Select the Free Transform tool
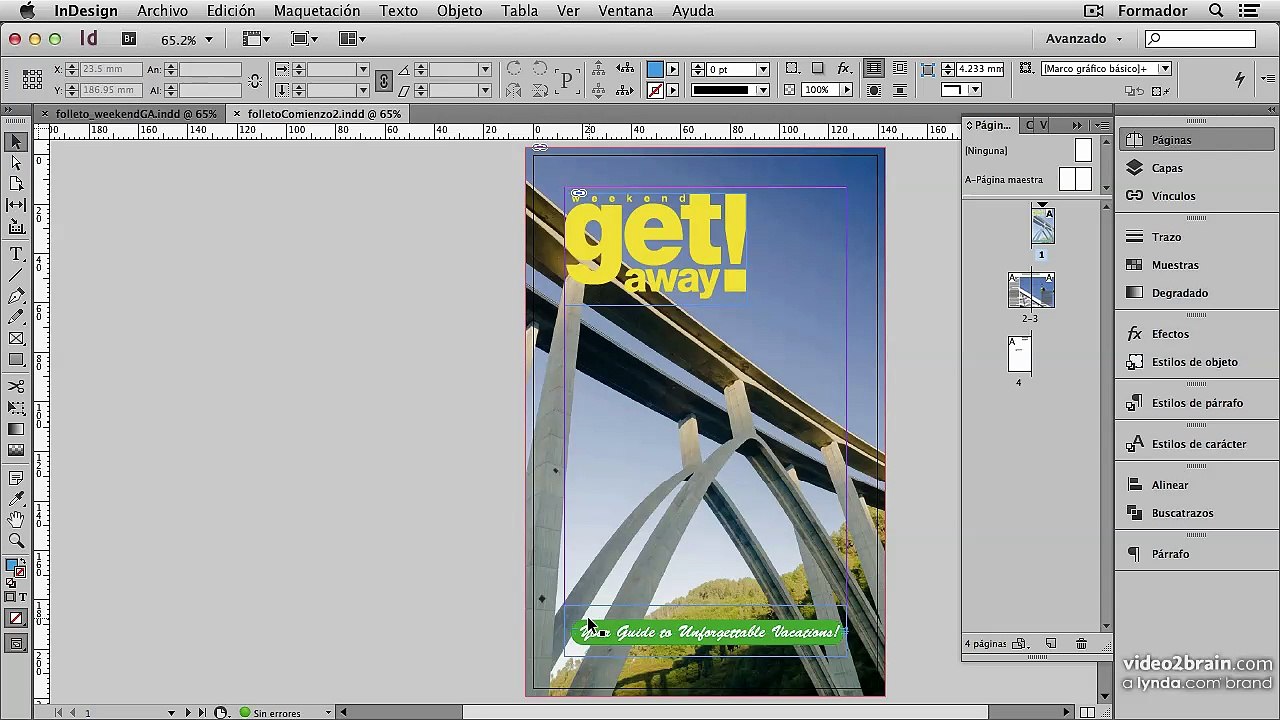The height and width of the screenshot is (720, 1280). (x=16, y=408)
